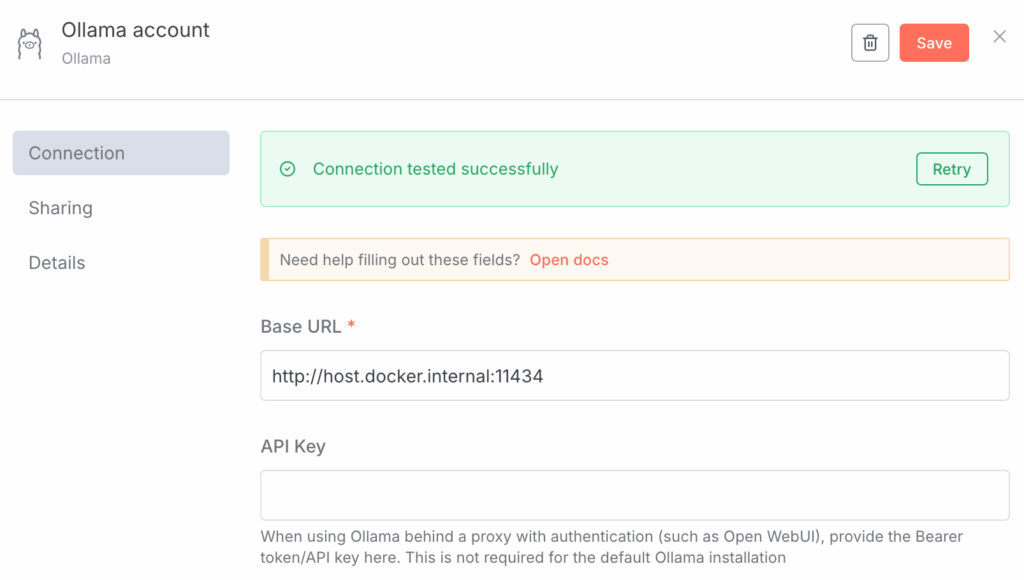The height and width of the screenshot is (580, 1024).
Task: Click the Ollama llama logo icon
Action: (29, 44)
